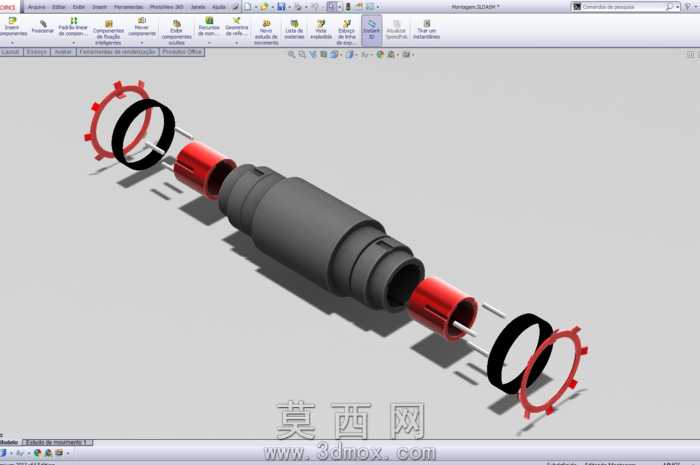Select the Mover componente tool
700x465 pixels.
[142, 21]
